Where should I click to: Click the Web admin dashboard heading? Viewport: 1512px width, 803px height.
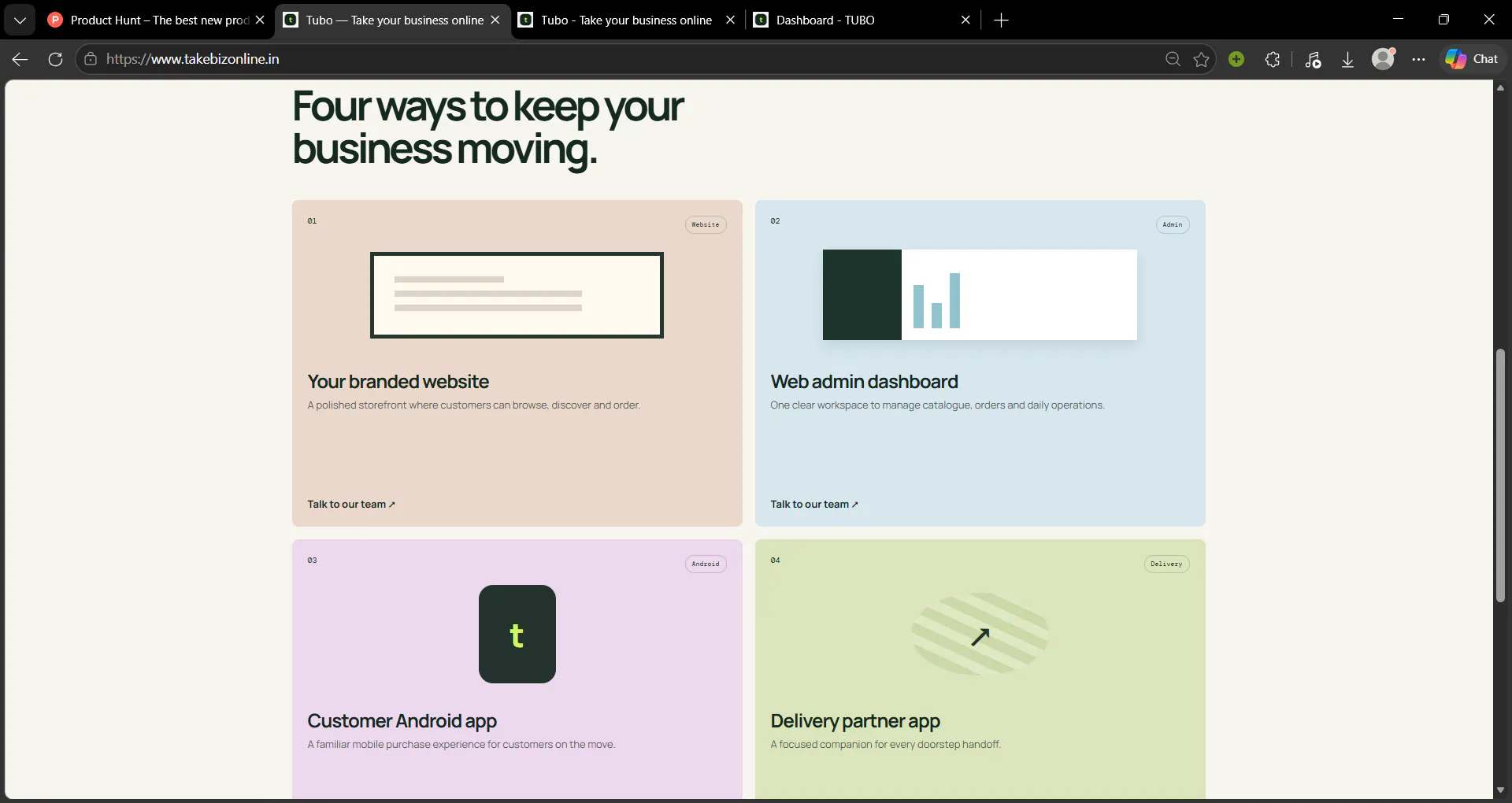point(864,382)
